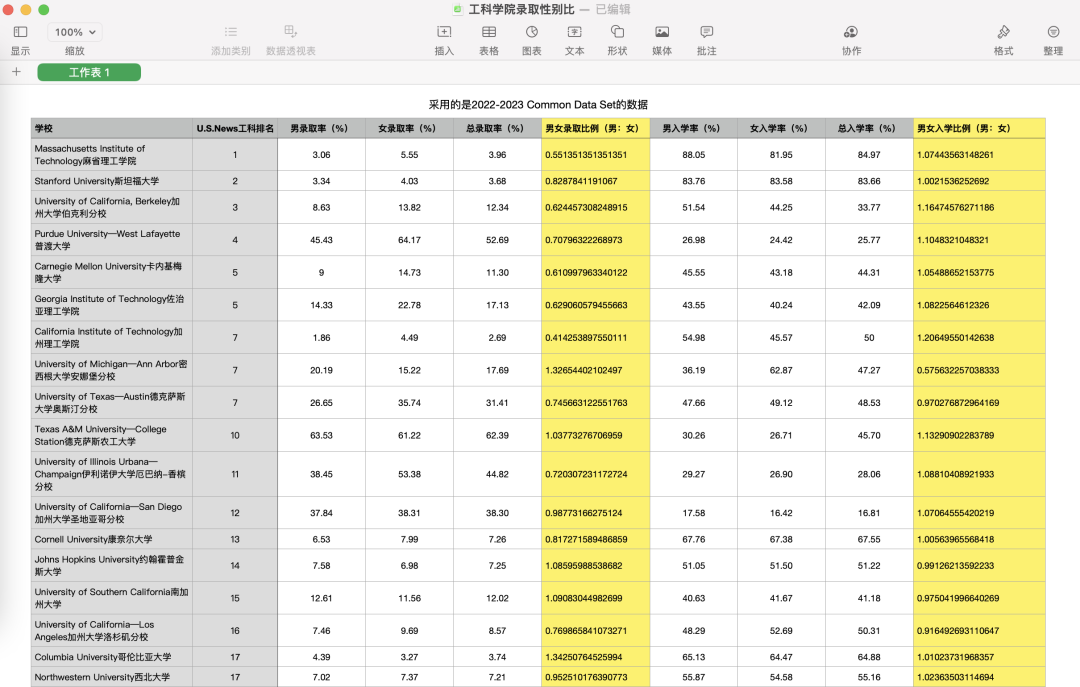1080x687 pixels.
Task: Click the Numbers document icon in title bar
Action: pyautogui.click(x=457, y=9)
